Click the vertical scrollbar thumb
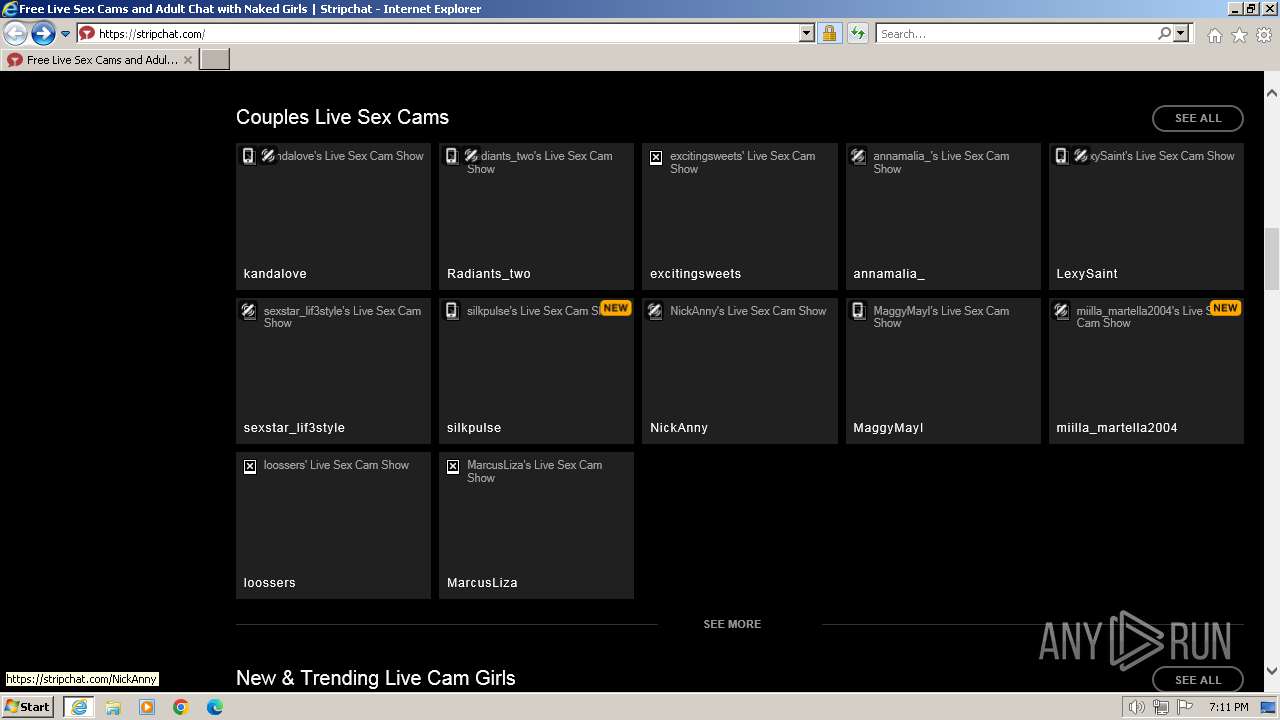Image resolution: width=1280 pixels, height=720 pixels. point(1272,257)
